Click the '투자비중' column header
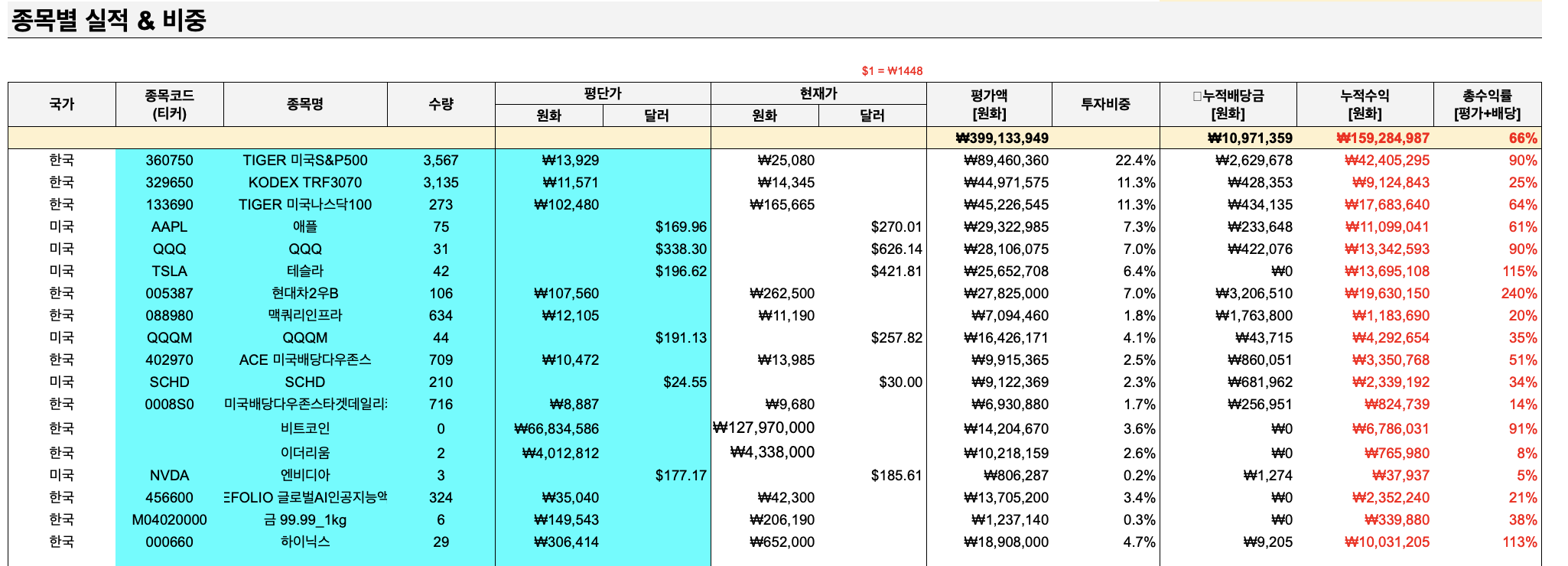Image resolution: width=1568 pixels, height=566 pixels. point(1105,104)
